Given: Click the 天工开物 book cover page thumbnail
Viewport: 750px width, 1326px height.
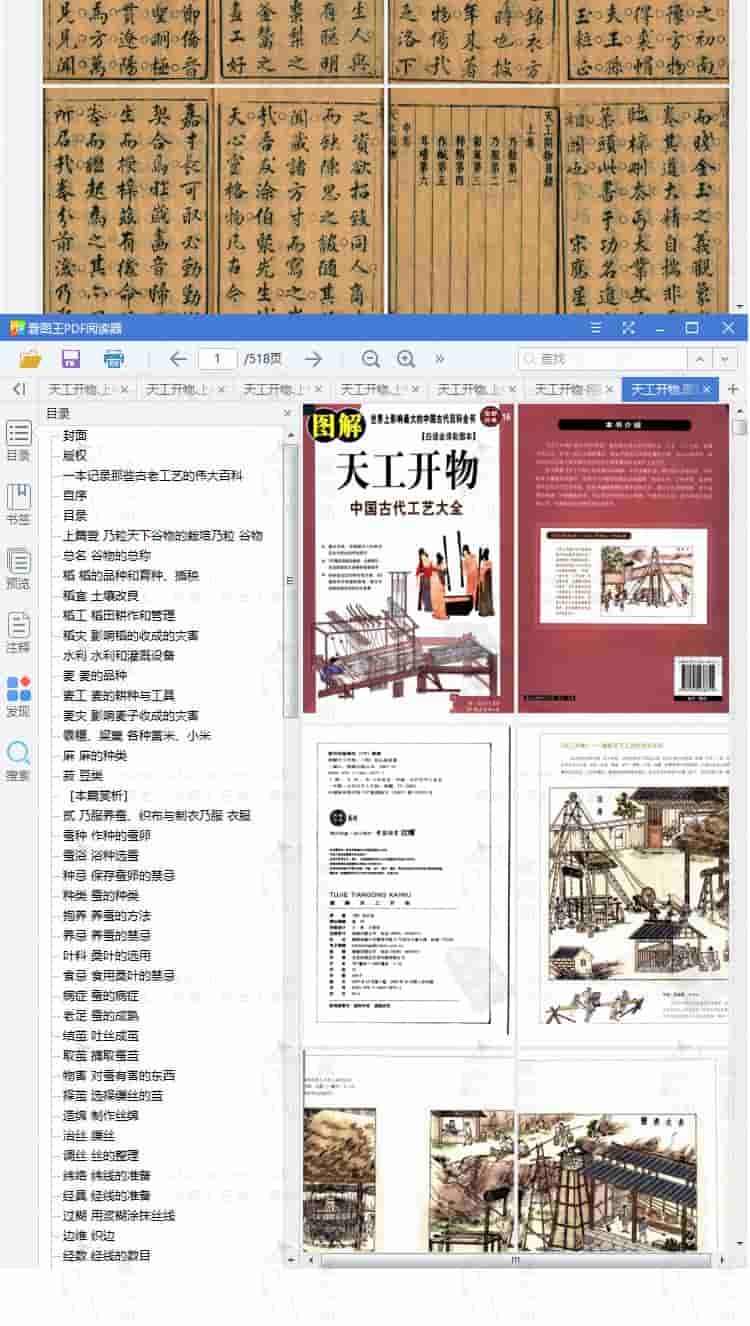Looking at the screenshot, I should (x=408, y=558).
